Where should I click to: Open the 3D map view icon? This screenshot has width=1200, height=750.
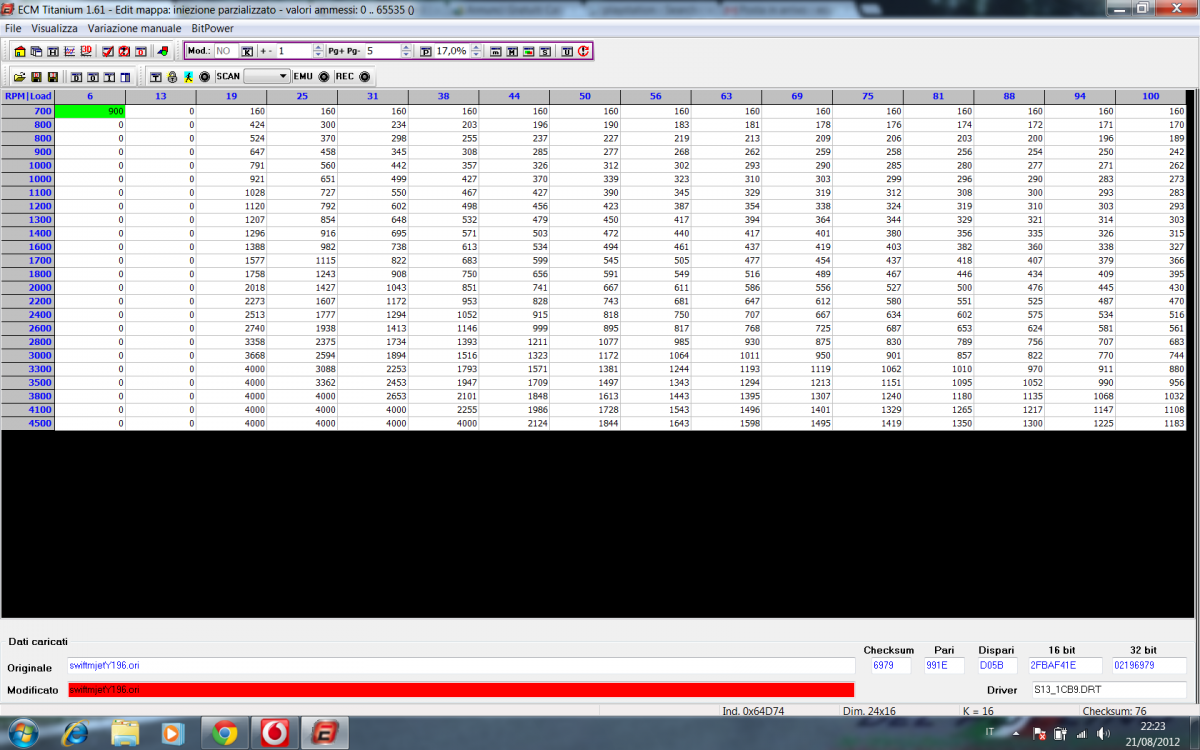[86, 51]
